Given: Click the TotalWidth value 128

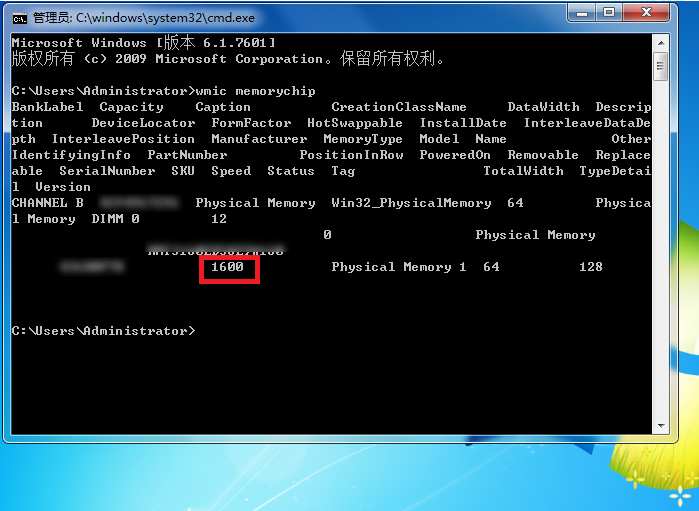Looking at the screenshot, I should tap(591, 267).
